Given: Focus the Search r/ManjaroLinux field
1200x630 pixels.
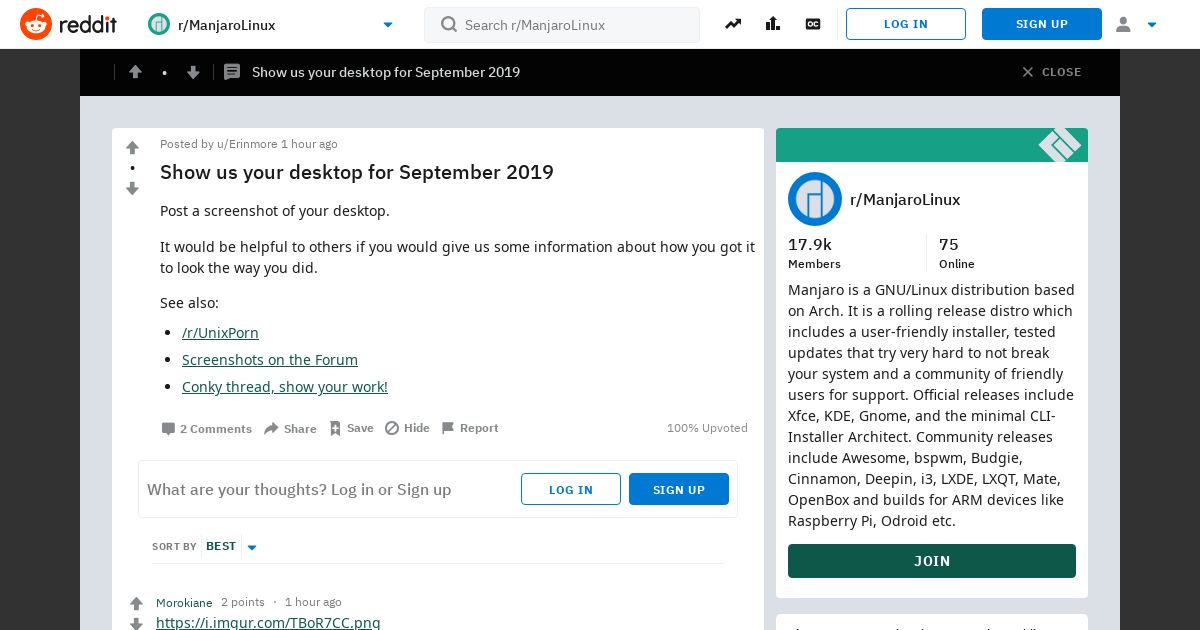Looking at the screenshot, I should tap(562, 25).
